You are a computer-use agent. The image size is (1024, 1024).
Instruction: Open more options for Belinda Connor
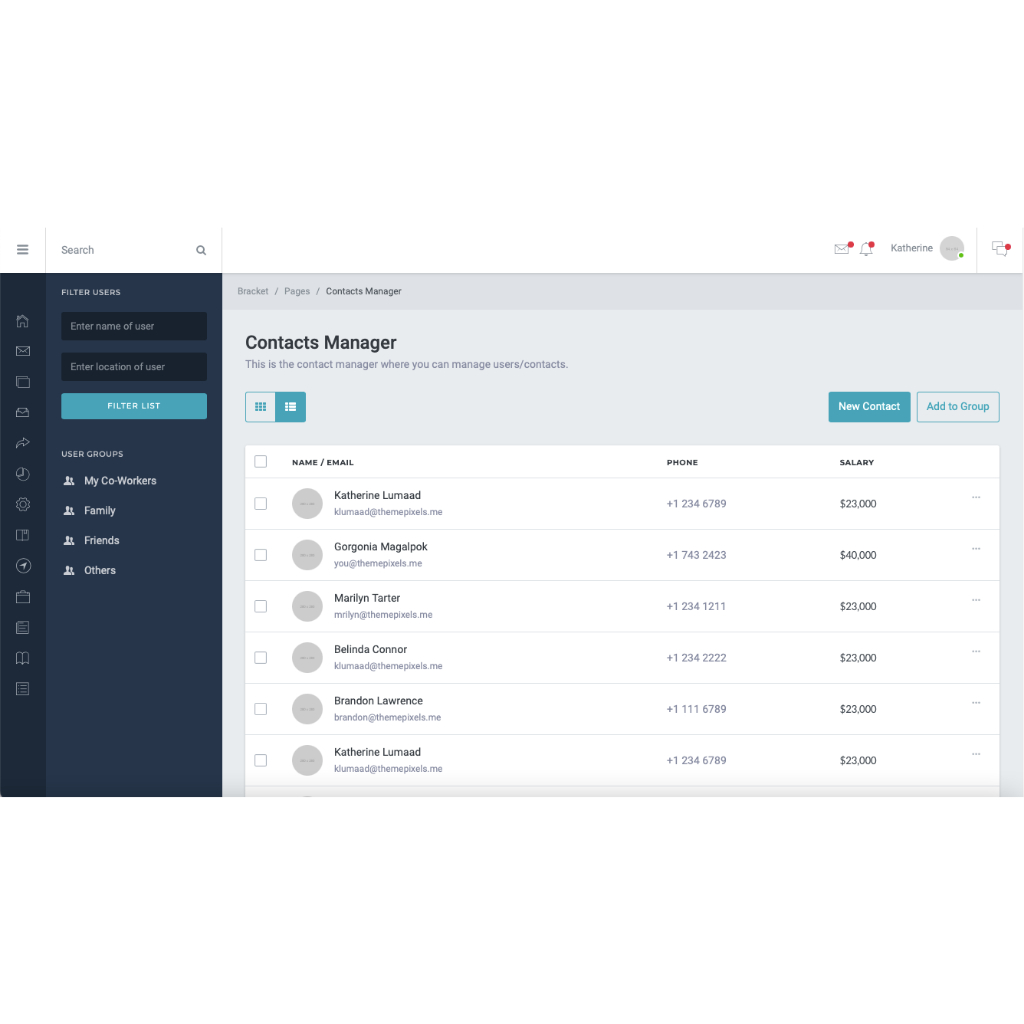976,651
